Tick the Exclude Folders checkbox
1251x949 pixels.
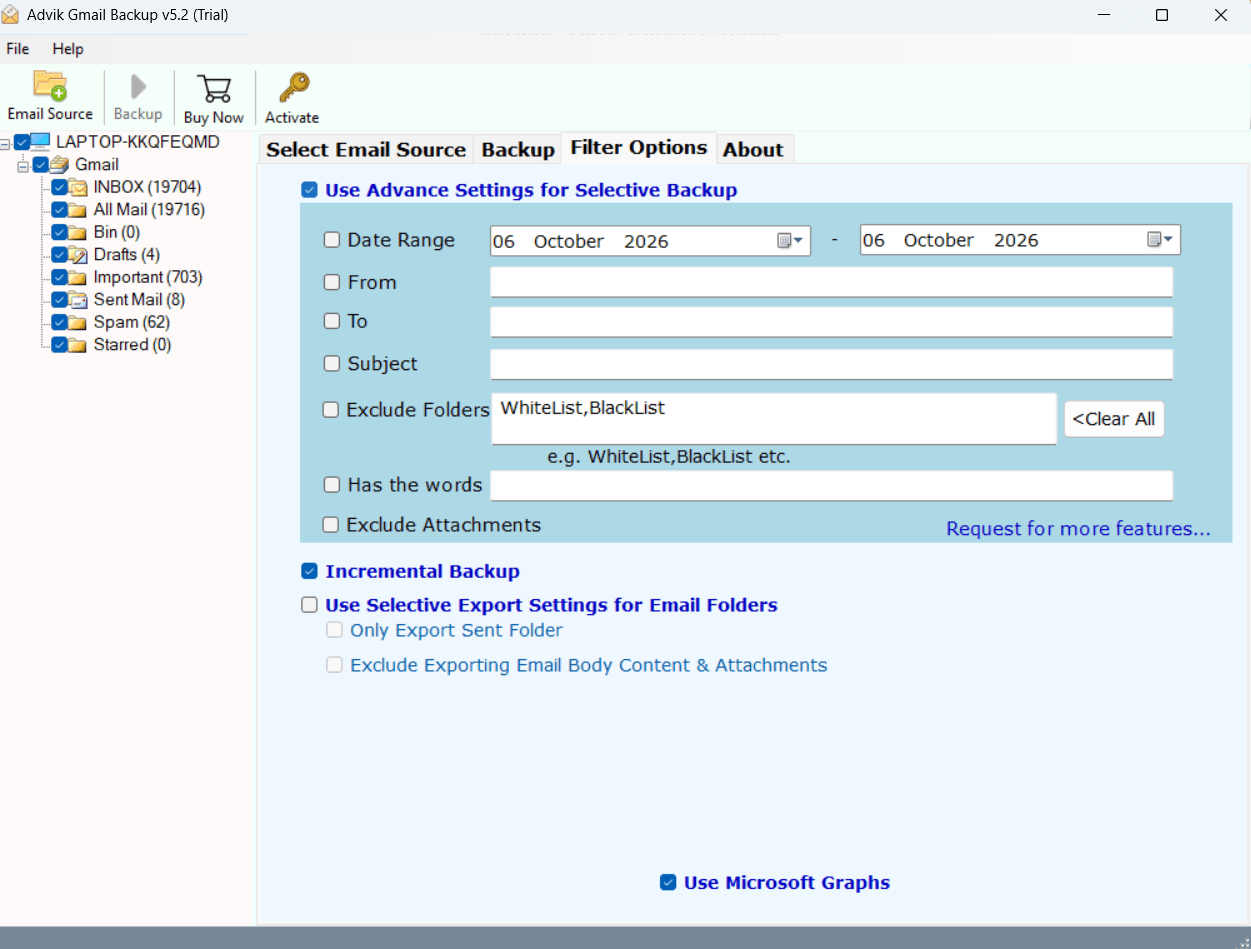coord(331,410)
